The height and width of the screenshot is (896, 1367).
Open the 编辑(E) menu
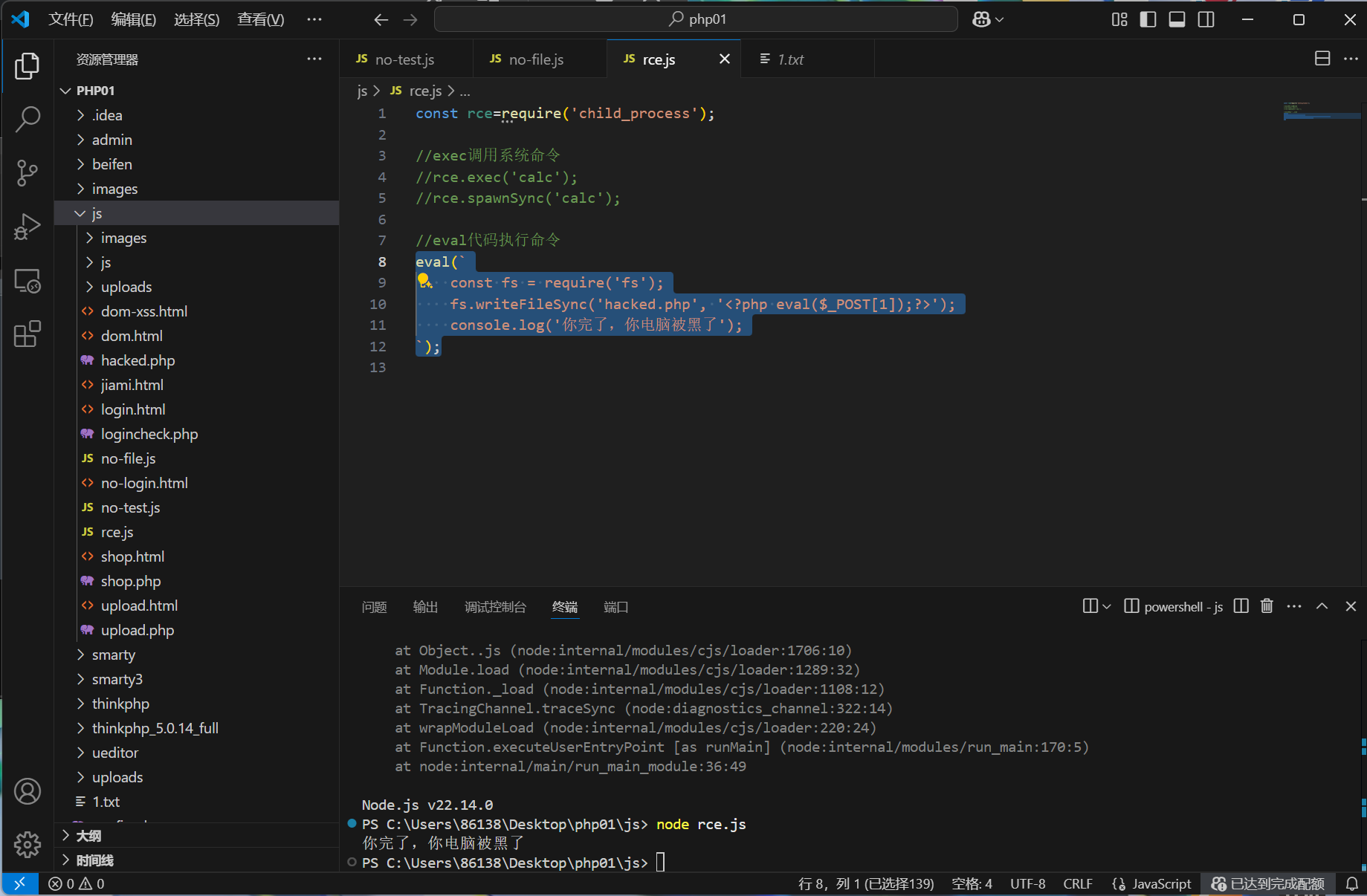click(x=134, y=19)
